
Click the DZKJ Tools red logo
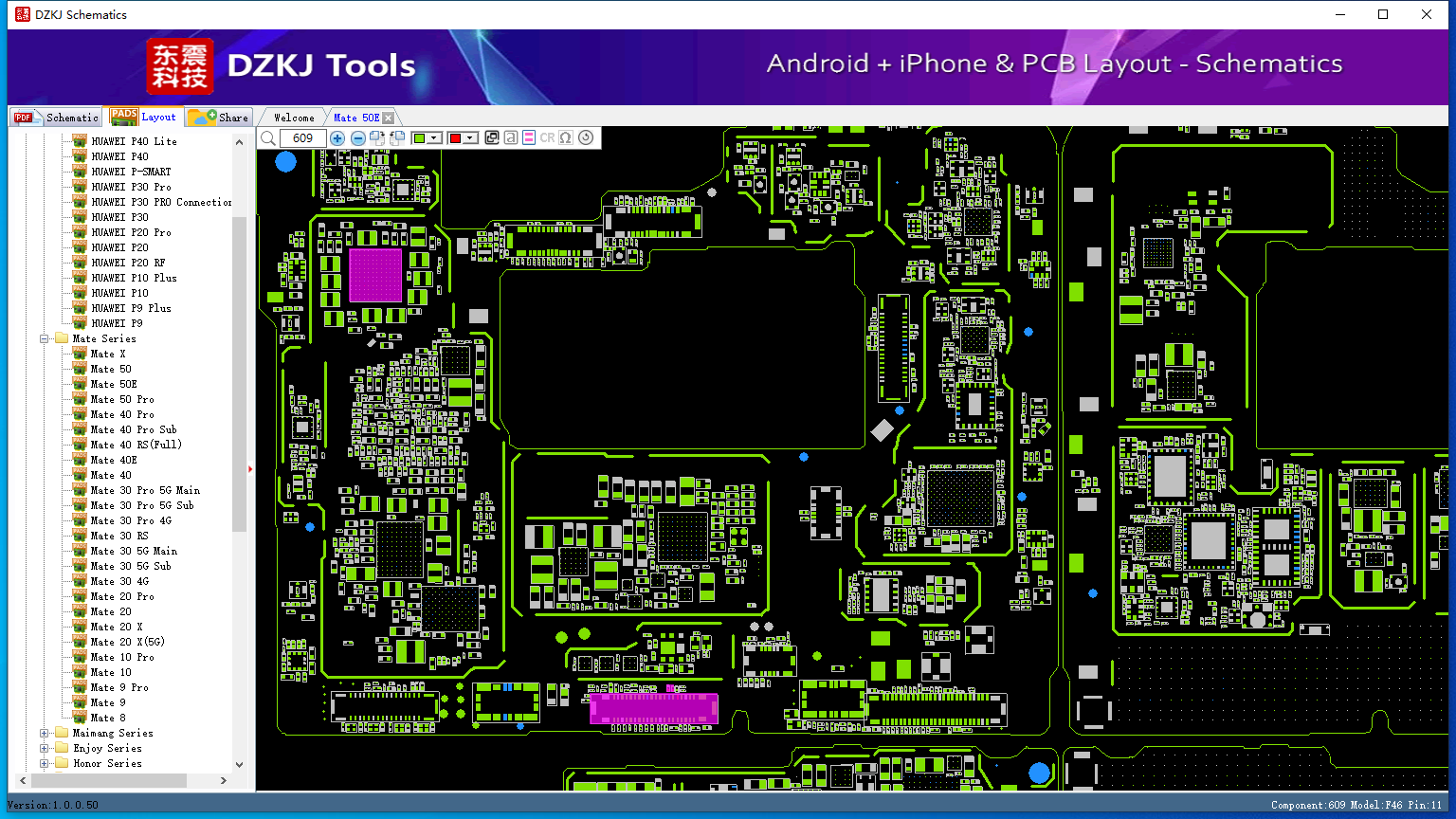click(180, 66)
